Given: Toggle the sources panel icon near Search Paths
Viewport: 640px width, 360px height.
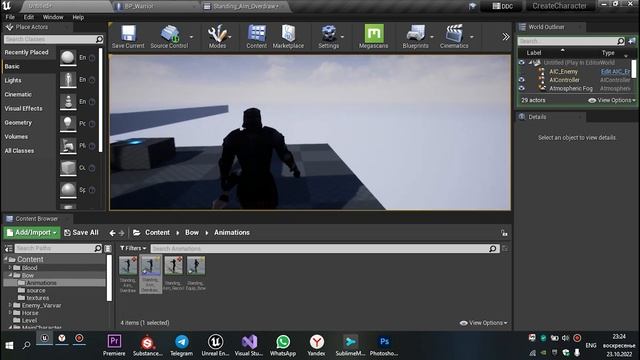Looking at the screenshot, I should tap(9, 248).
